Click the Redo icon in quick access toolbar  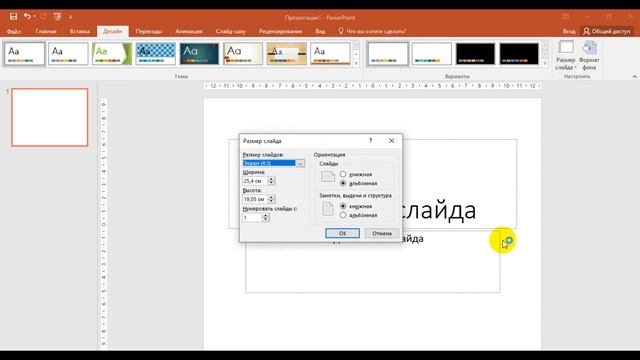click(x=43, y=16)
